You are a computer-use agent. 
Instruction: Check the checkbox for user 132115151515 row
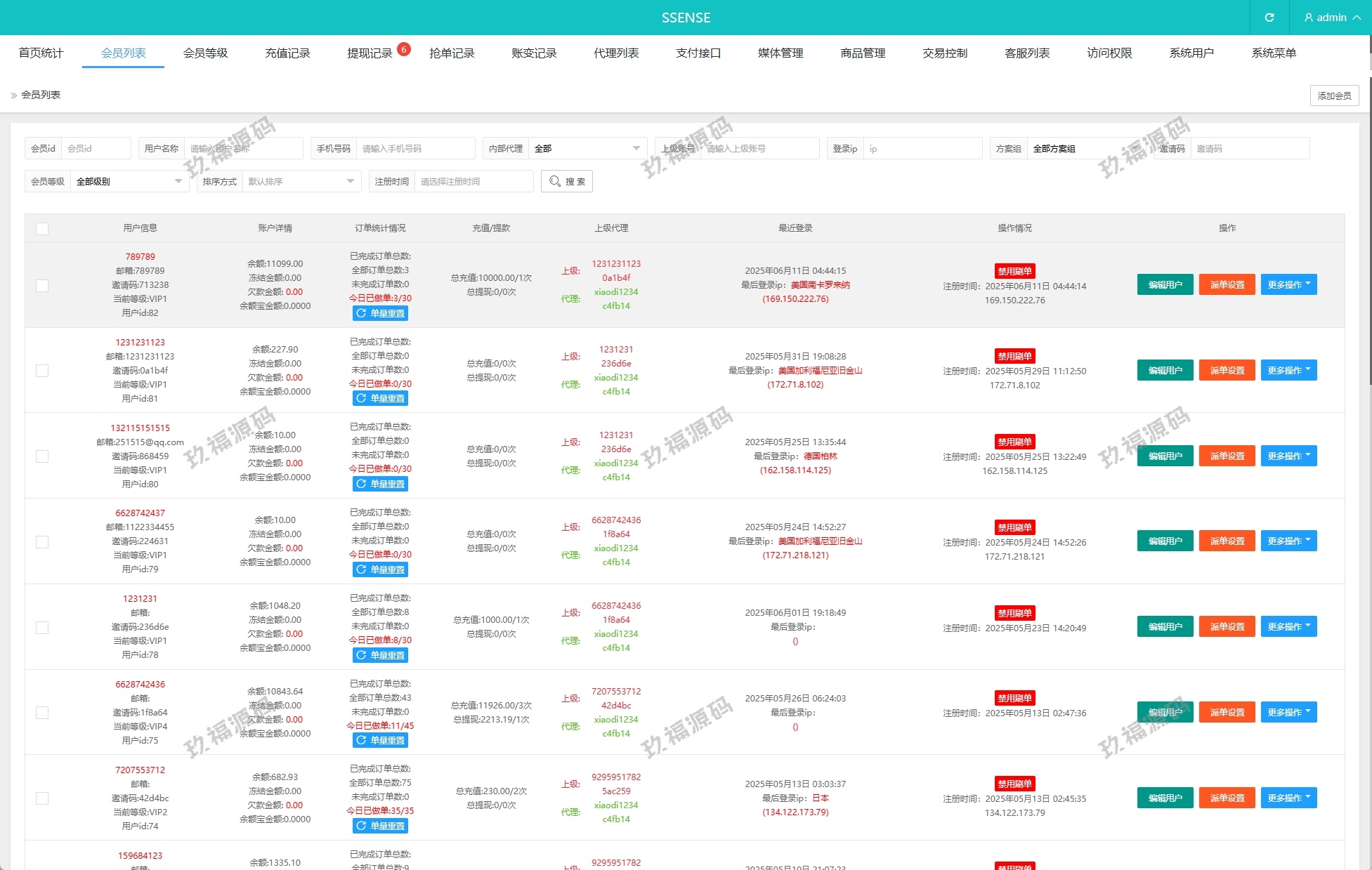click(x=42, y=456)
